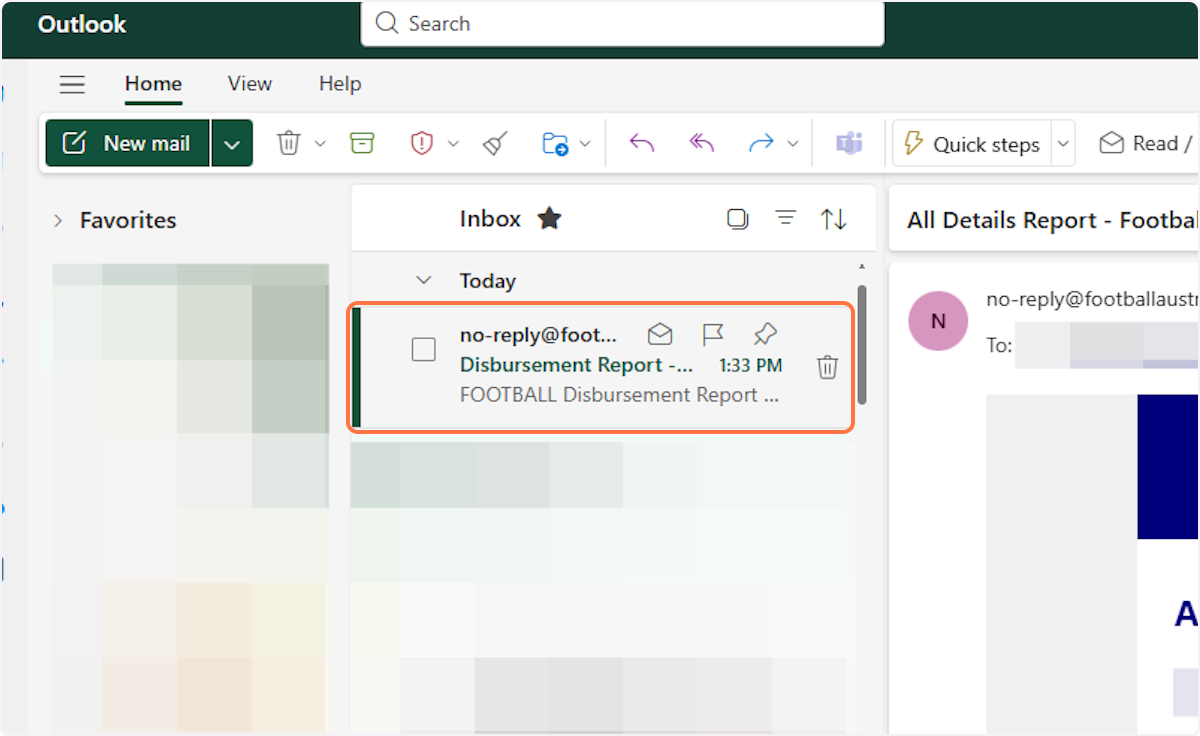Collapse the Today message group
This screenshot has height=736, width=1200.
(424, 281)
